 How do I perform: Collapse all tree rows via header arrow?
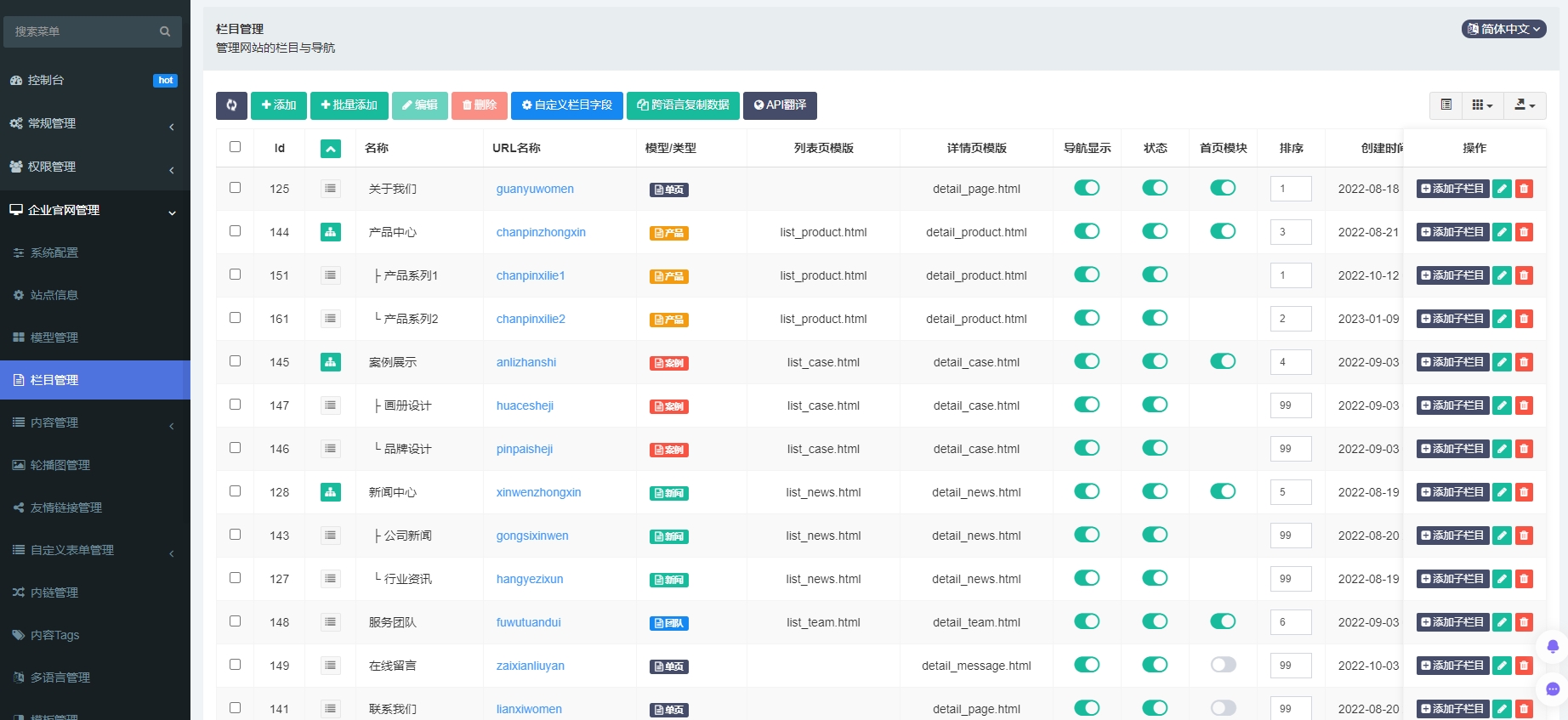[x=331, y=149]
